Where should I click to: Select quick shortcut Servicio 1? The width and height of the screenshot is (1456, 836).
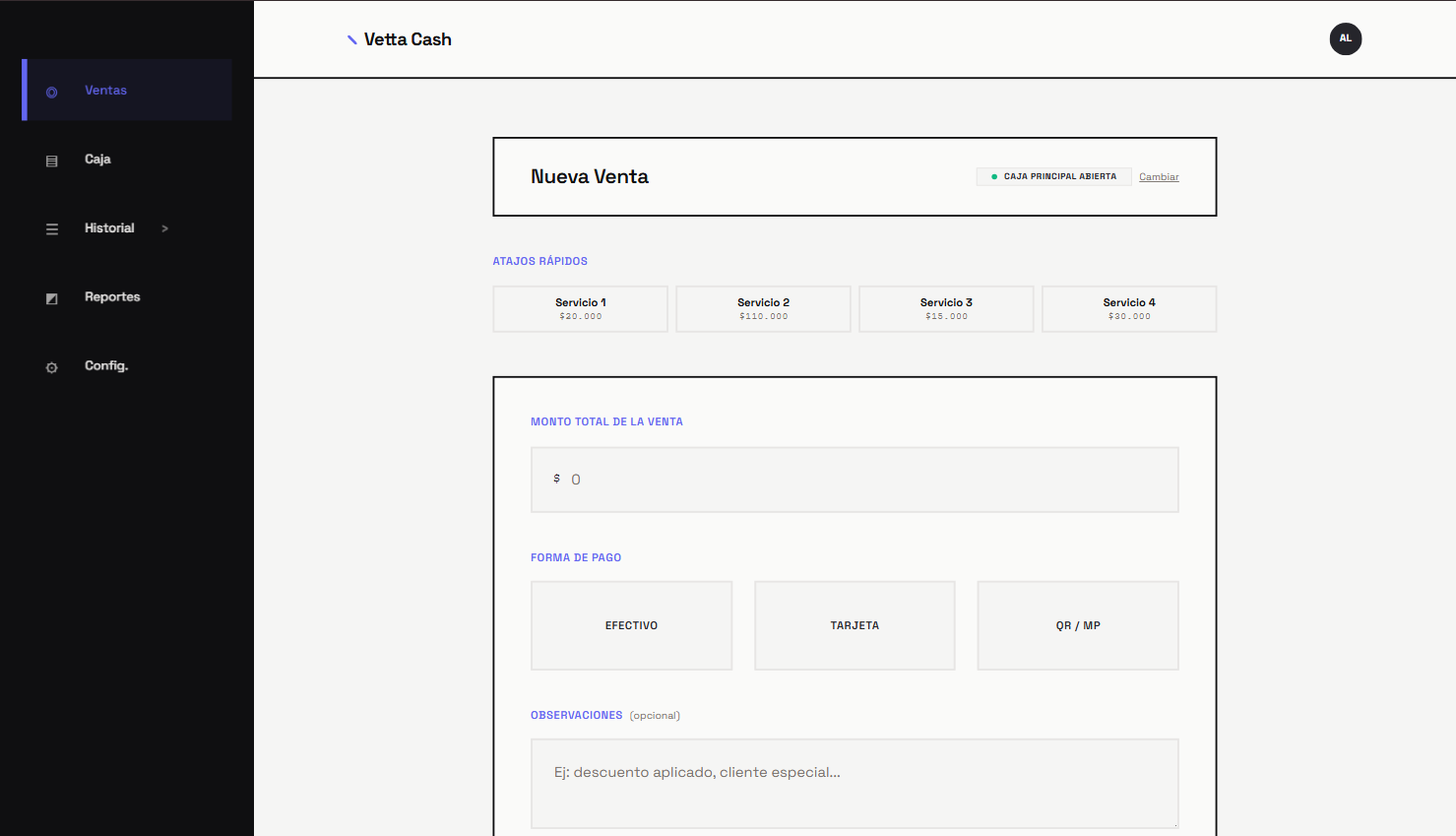click(580, 308)
